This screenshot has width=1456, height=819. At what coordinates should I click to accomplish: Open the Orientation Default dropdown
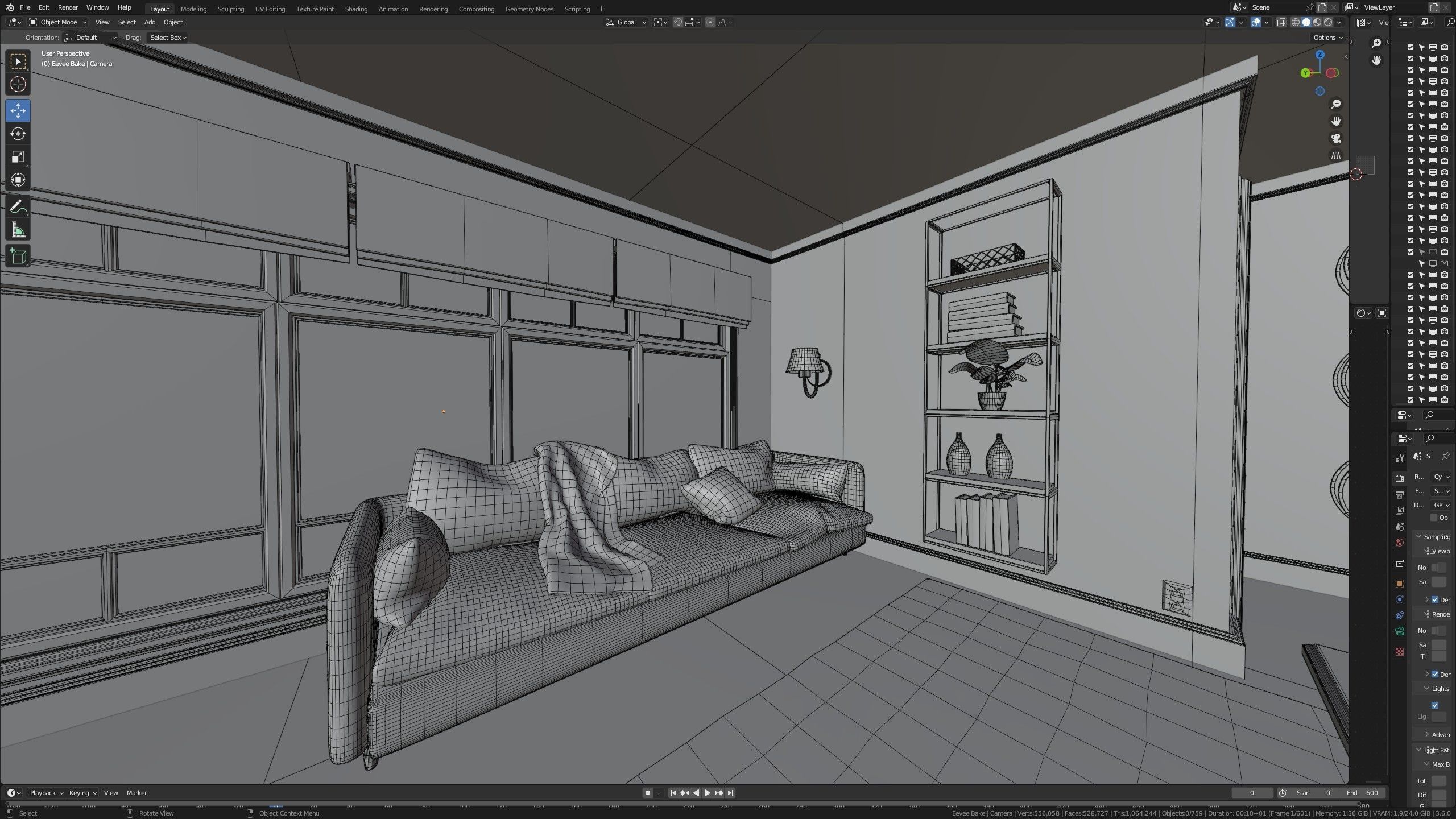[91, 38]
